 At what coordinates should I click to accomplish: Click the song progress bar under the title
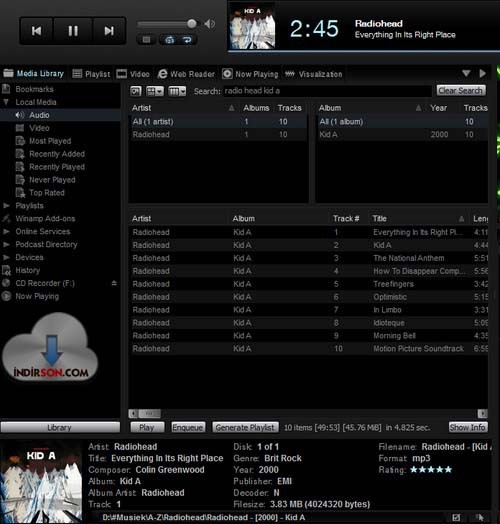coord(364,51)
